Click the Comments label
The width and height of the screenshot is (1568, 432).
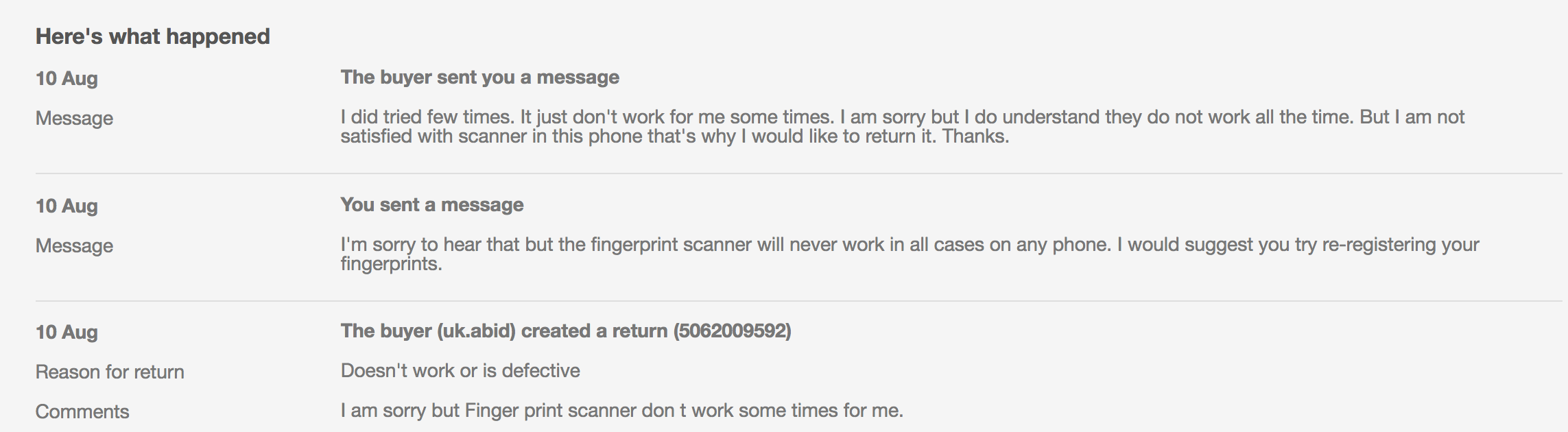pyautogui.click(x=82, y=411)
